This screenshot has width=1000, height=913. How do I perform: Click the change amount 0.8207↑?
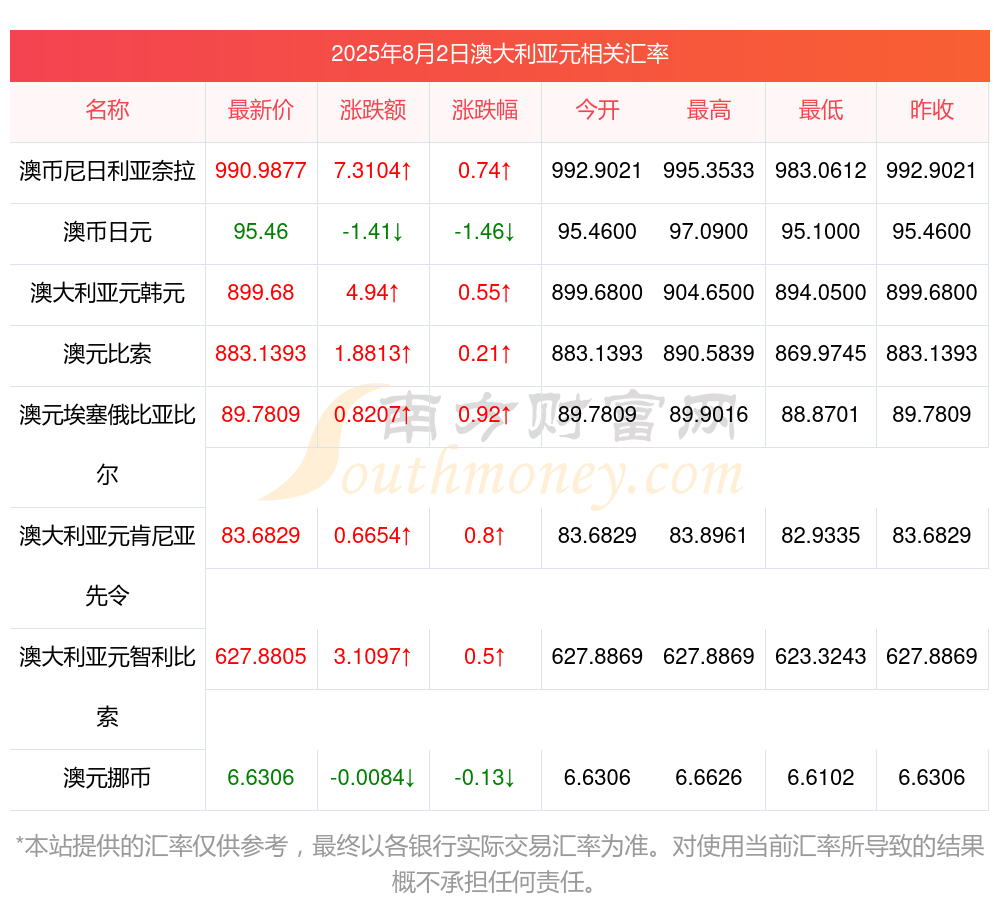[373, 414]
